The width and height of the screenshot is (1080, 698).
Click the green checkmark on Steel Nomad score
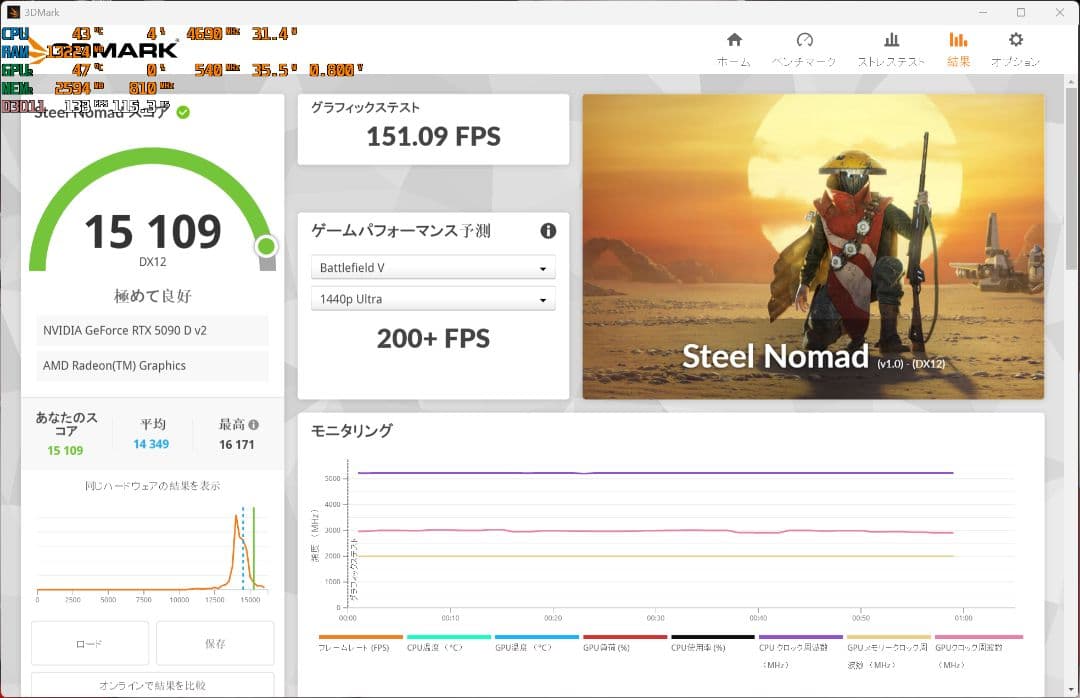[182, 112]
